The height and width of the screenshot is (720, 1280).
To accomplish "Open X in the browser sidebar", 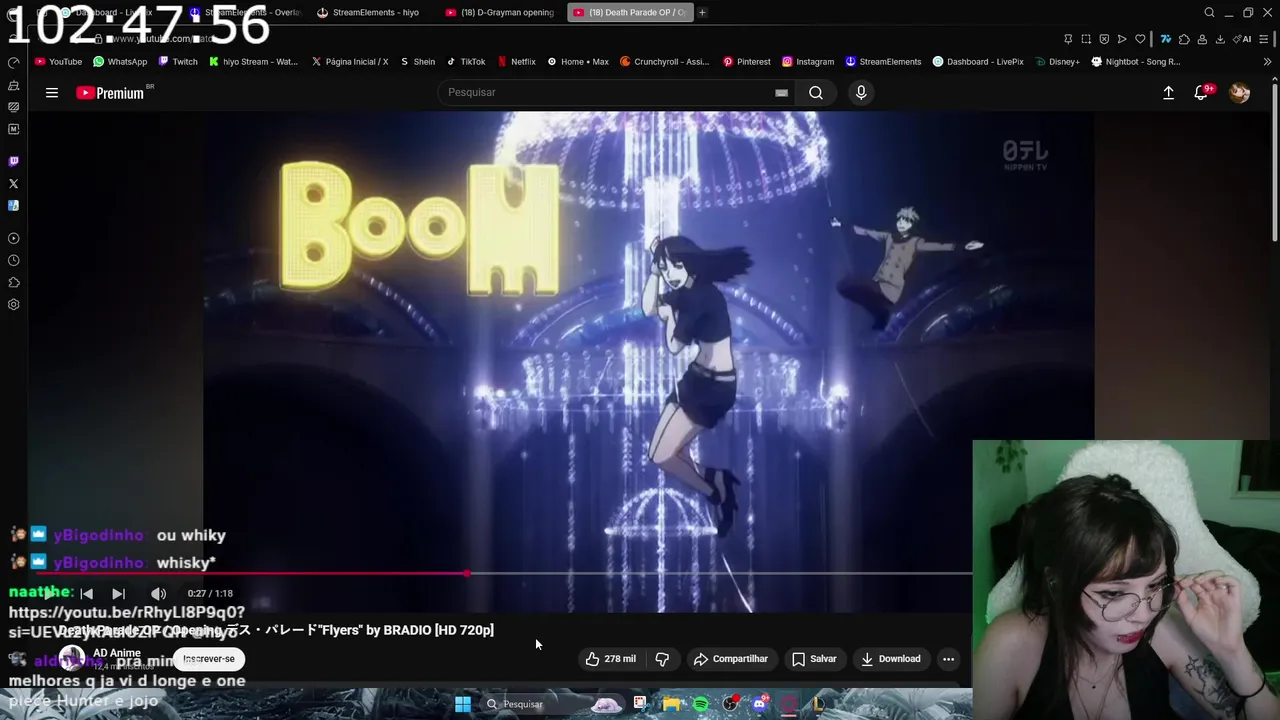I will pyautogui.click(x=13, y=184).
